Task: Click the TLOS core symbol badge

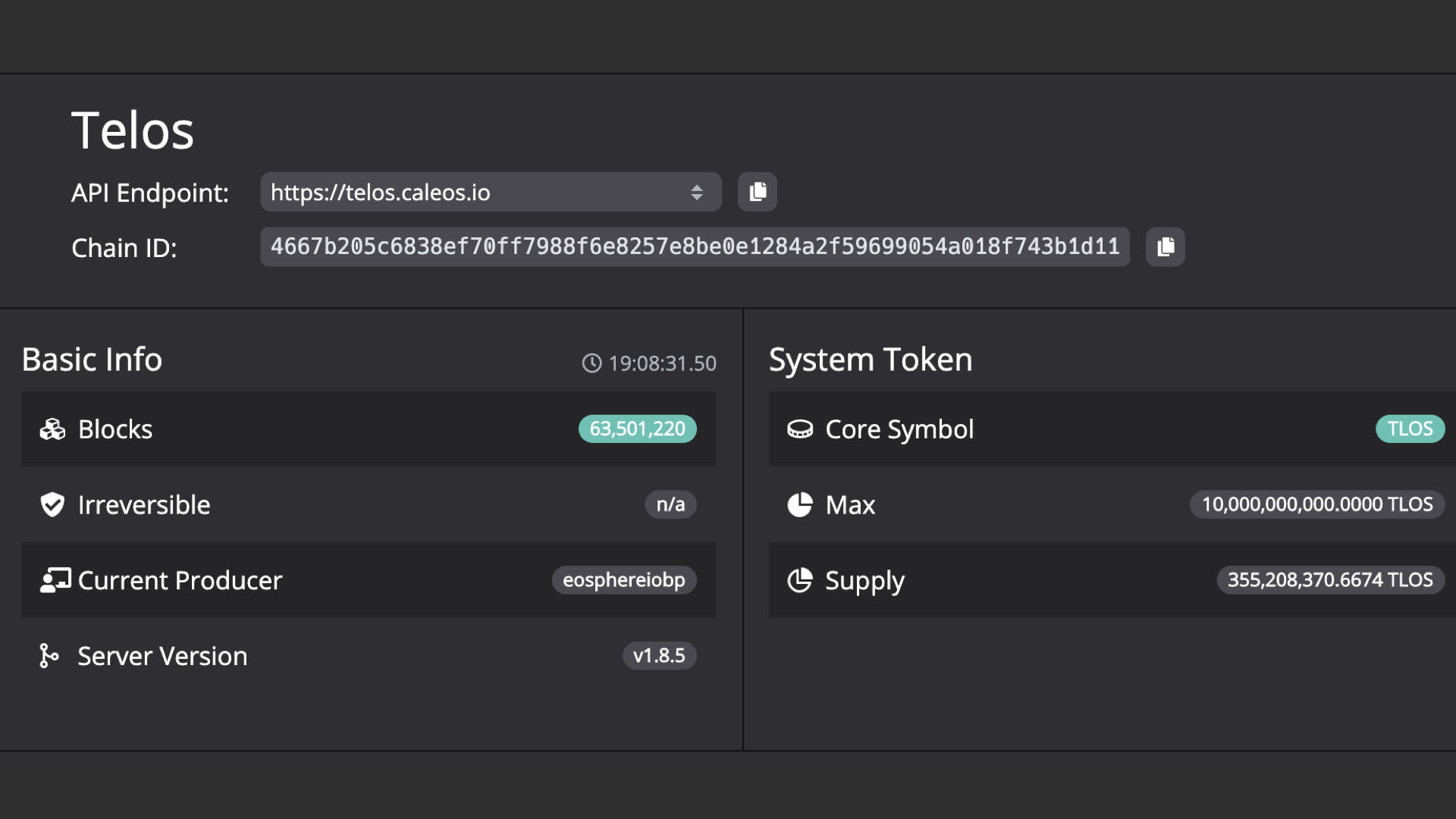Action: point(1410,428)
